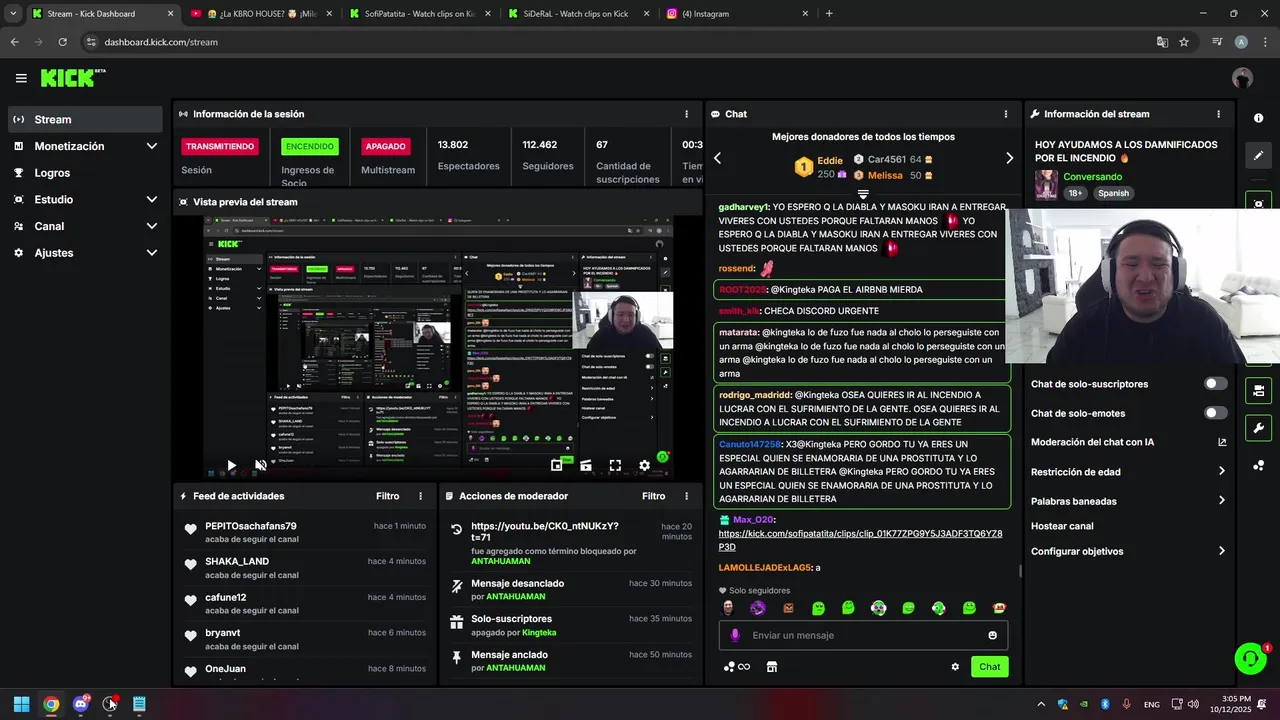Click the address bar URL
The image size is (1280, 720).
point(161,42)
